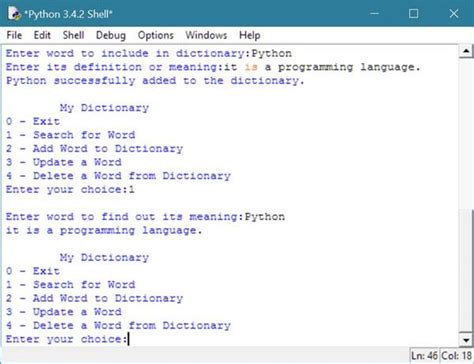Click the second 'My Dictionary' heading
Image resolution: width=474 pixels, height=364 pixels.
(104, 258)
